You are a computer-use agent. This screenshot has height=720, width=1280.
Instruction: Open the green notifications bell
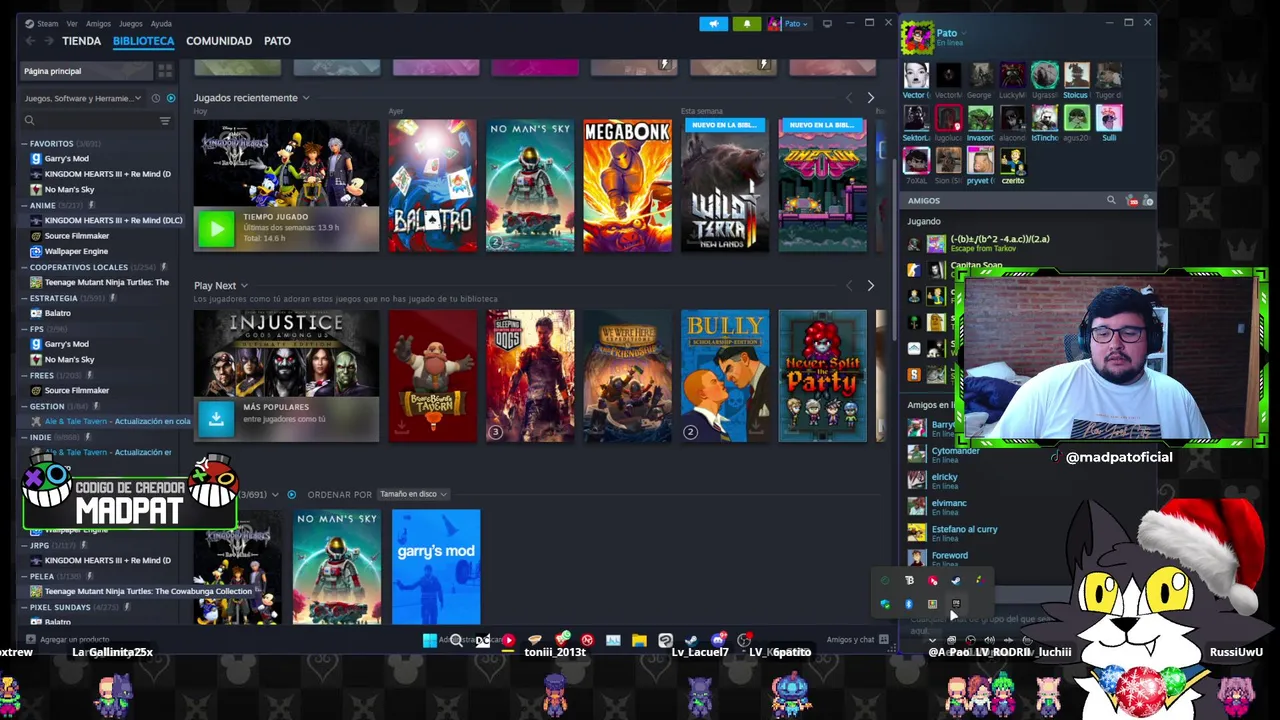[747, 23]
